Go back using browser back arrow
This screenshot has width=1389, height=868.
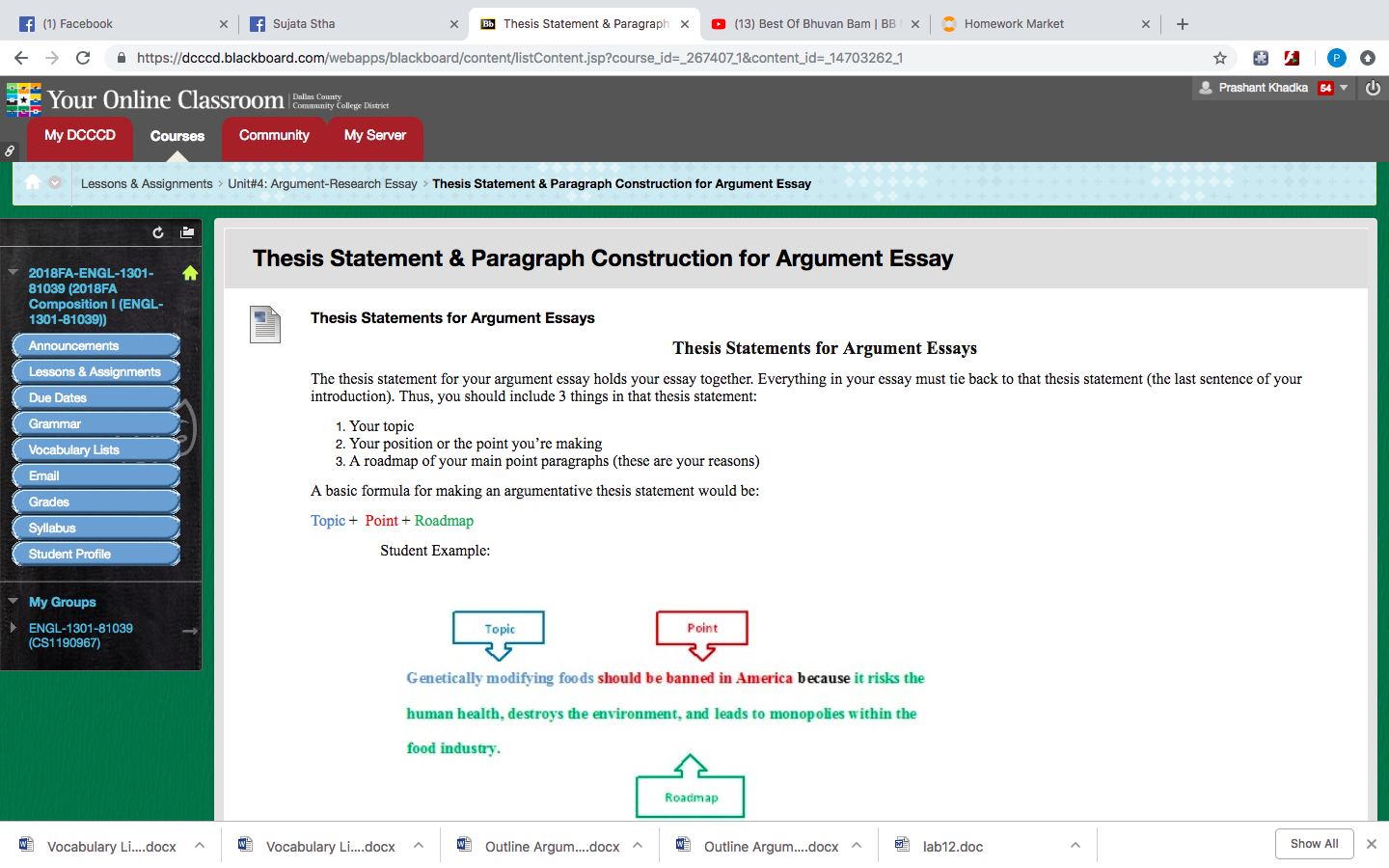pos(21,58)
